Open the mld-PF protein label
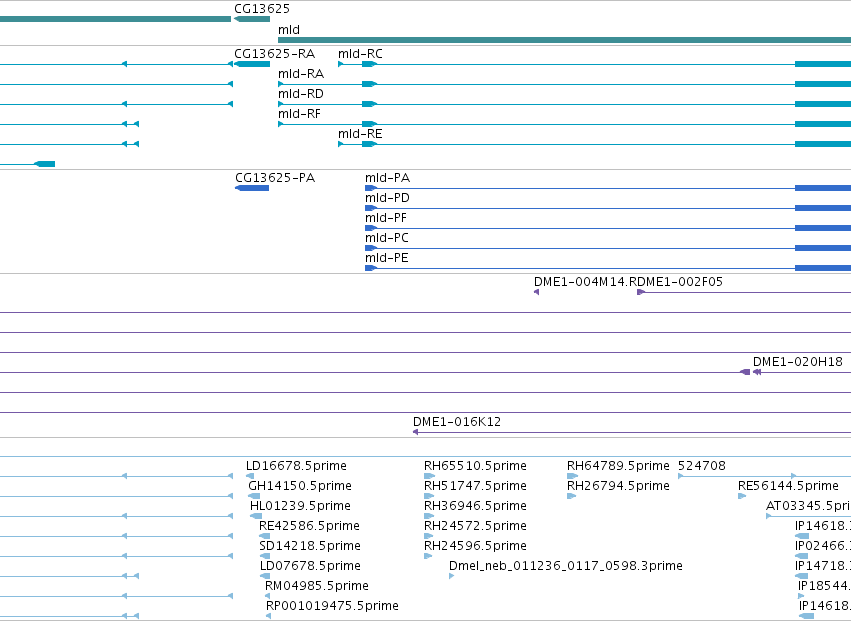The width and height of the screenshot is (851, 621). point(385,218)
